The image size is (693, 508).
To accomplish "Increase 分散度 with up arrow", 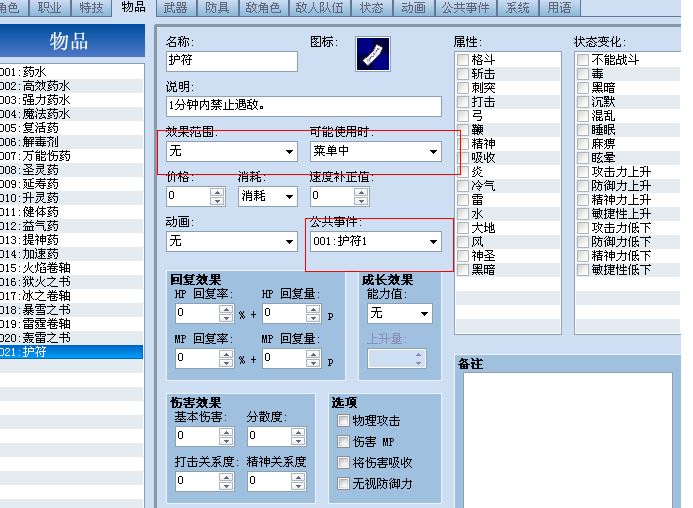I will (298, 432).
